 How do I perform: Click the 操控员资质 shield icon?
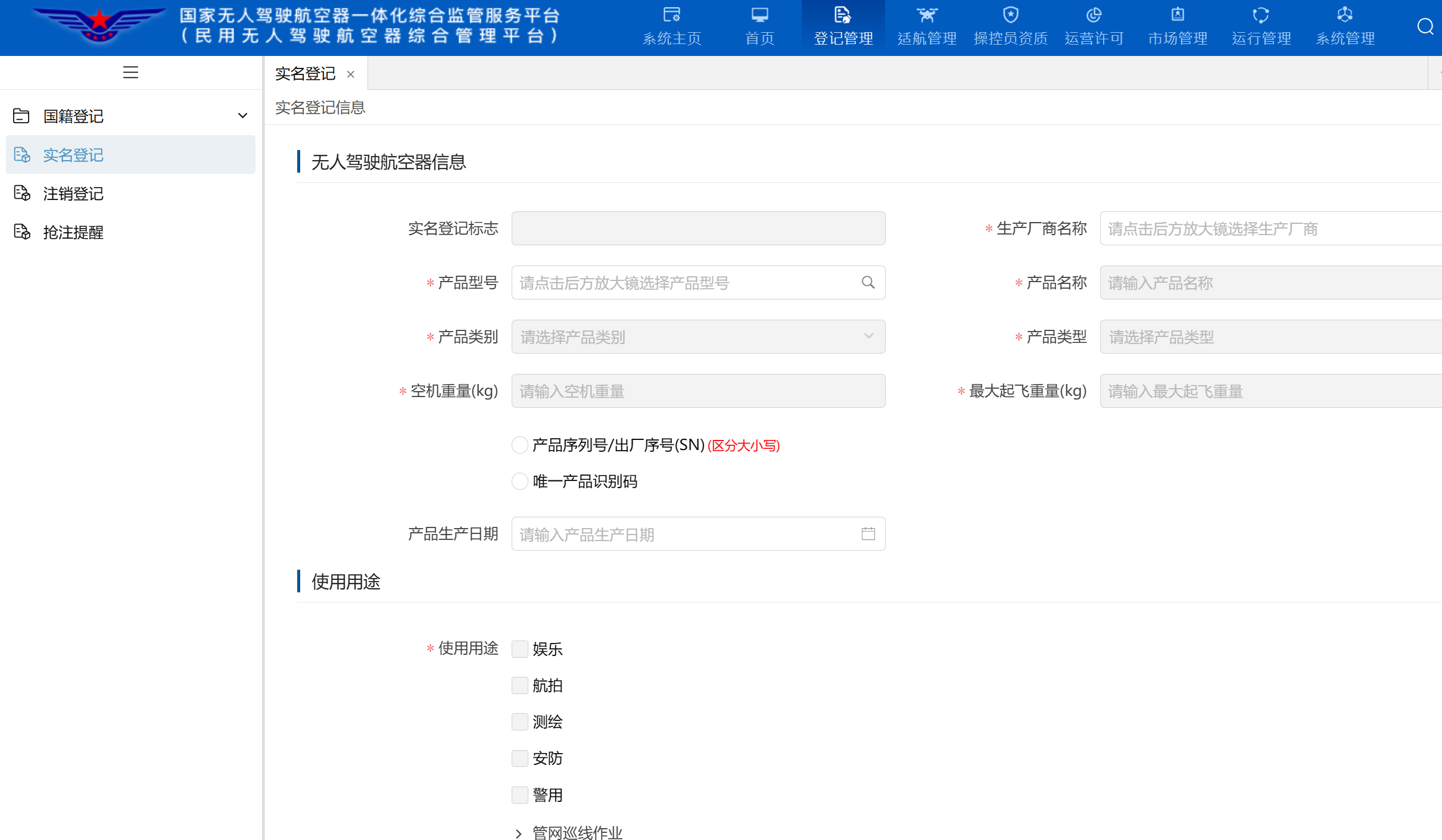point(1010,14)
